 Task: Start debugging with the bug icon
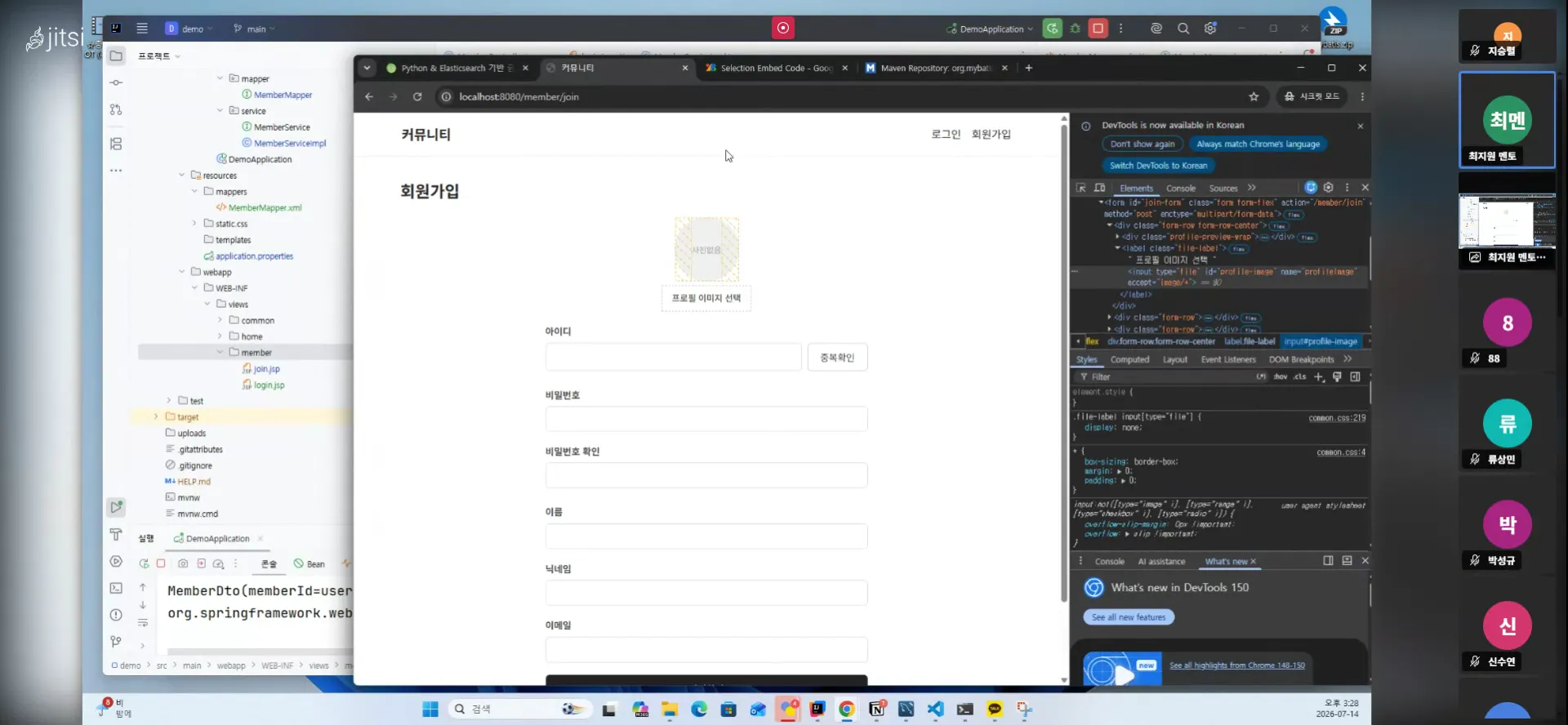tap(1076, 29)
